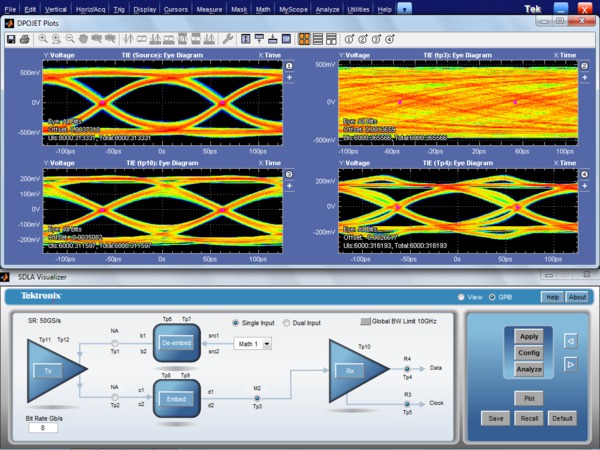Viewport: 600px width, 450px height.
Task: Click the Help button in SDLA Visualizer
Action: pyautogui.click(x=552, y=297)
